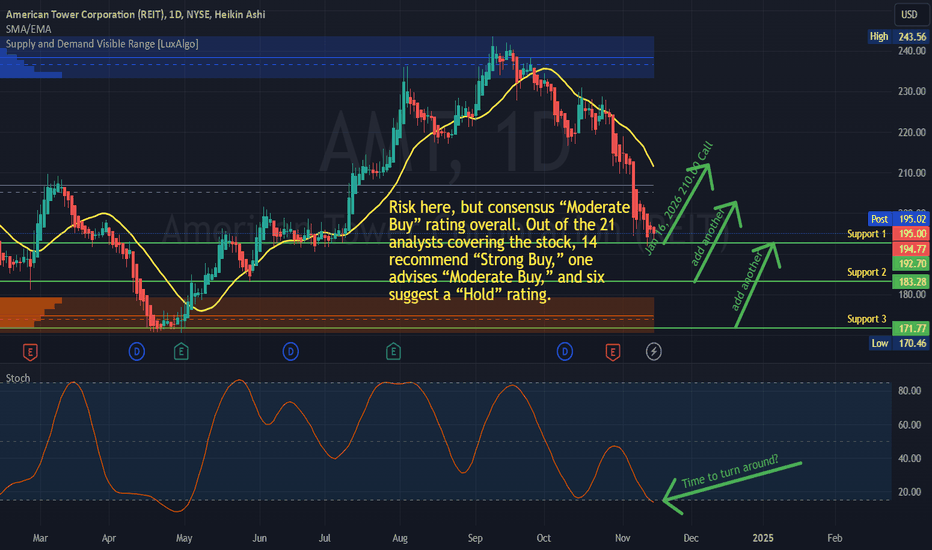
Task: Click the red earnings marker before November
Action: pos(613,352)
